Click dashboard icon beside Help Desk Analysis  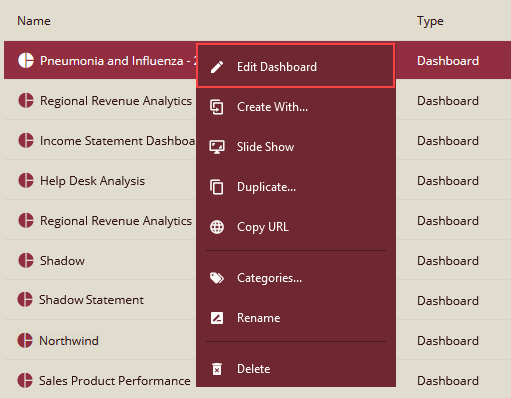click(x=26, y=180)
